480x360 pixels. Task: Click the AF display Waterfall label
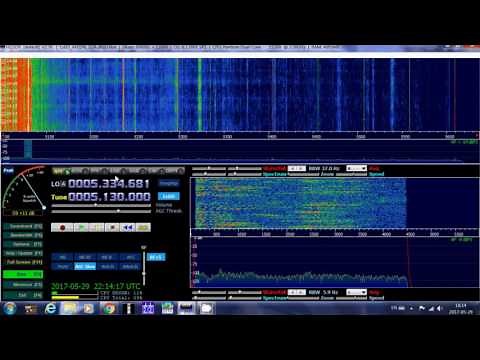pyautogui.click(x=274, y=292)
